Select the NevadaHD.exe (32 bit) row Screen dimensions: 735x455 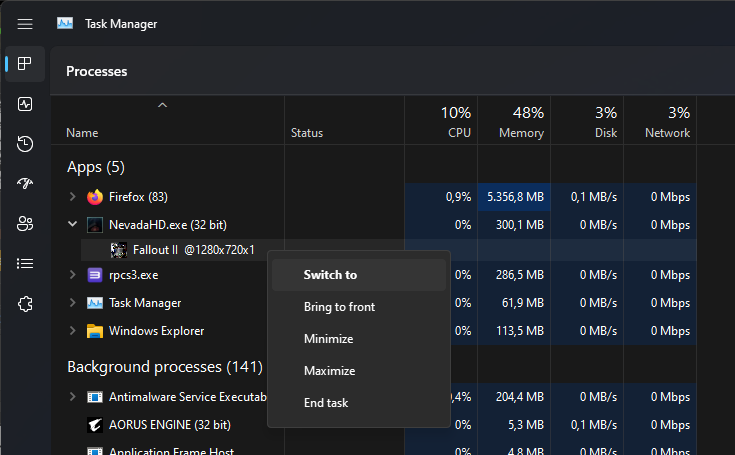point(374,225)
